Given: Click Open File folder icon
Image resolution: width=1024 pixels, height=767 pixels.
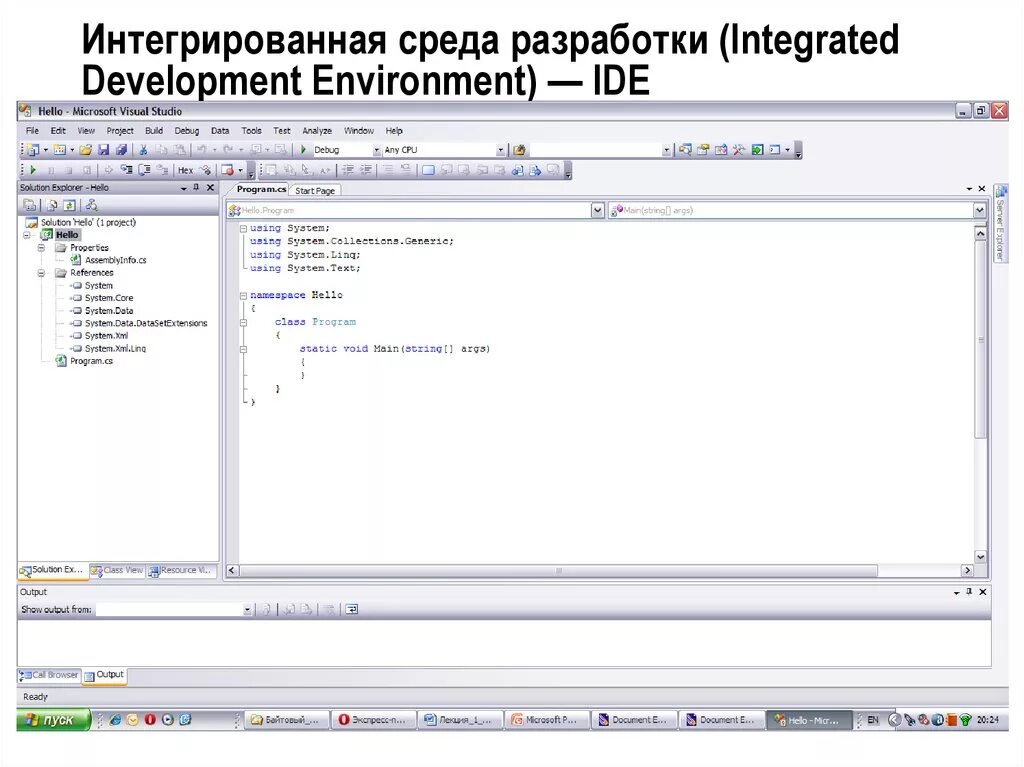Looking at the screenshot, I should click(86, 150).
